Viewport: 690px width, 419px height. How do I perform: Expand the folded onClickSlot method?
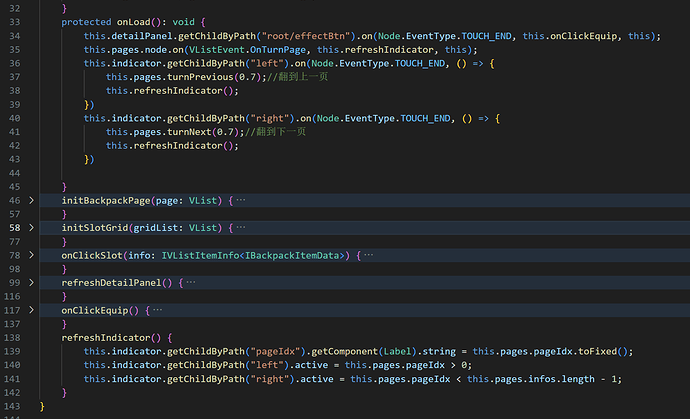(31, 255)
